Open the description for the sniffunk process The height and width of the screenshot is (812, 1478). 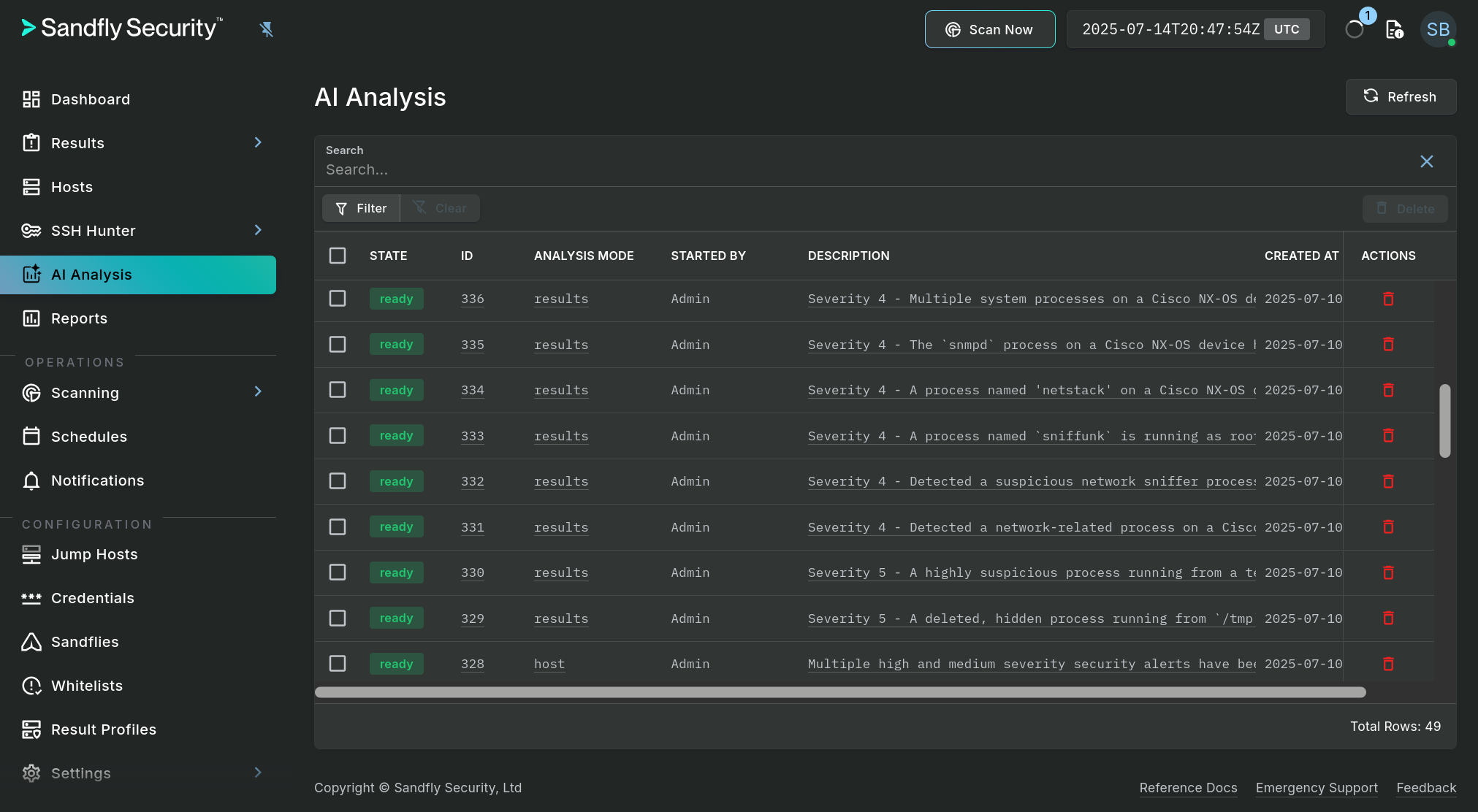[1032, 436]
